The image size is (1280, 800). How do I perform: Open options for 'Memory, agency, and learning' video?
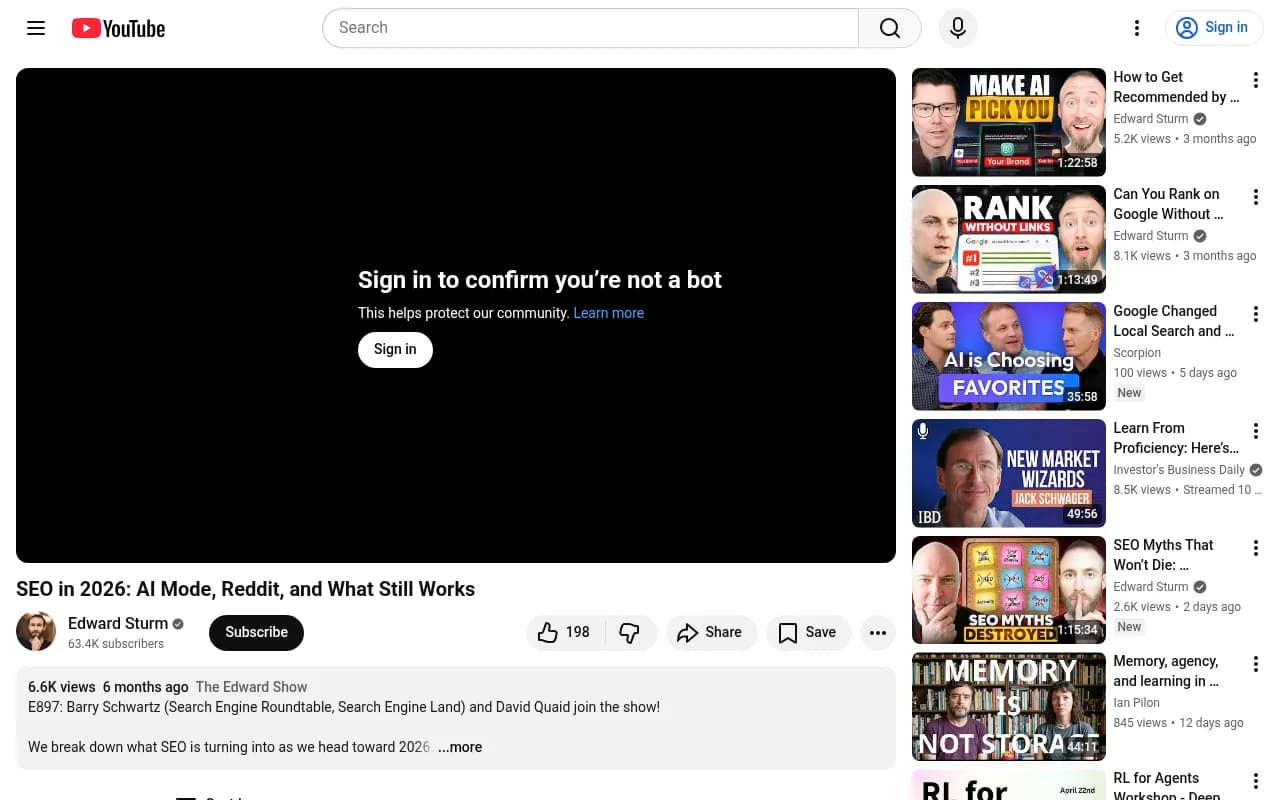(x=1256, y=665)
